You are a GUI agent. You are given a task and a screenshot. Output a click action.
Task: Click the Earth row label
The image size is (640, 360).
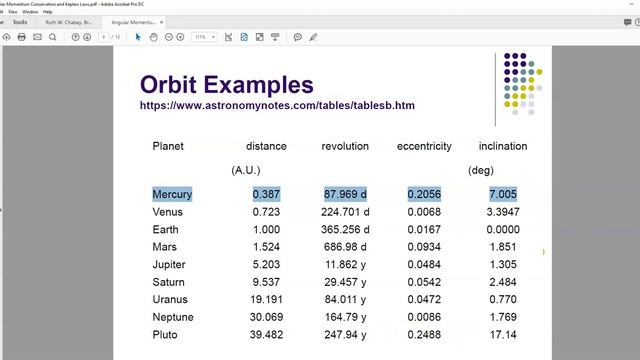[165, 229]
